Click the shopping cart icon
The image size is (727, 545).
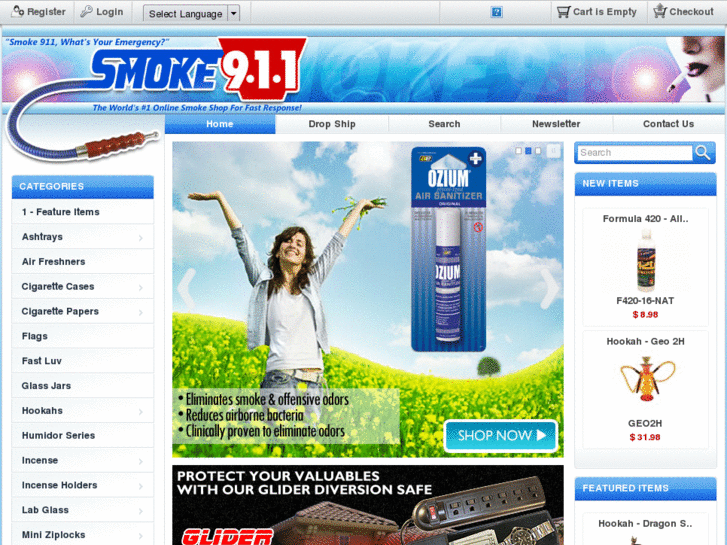coord(563,12)
